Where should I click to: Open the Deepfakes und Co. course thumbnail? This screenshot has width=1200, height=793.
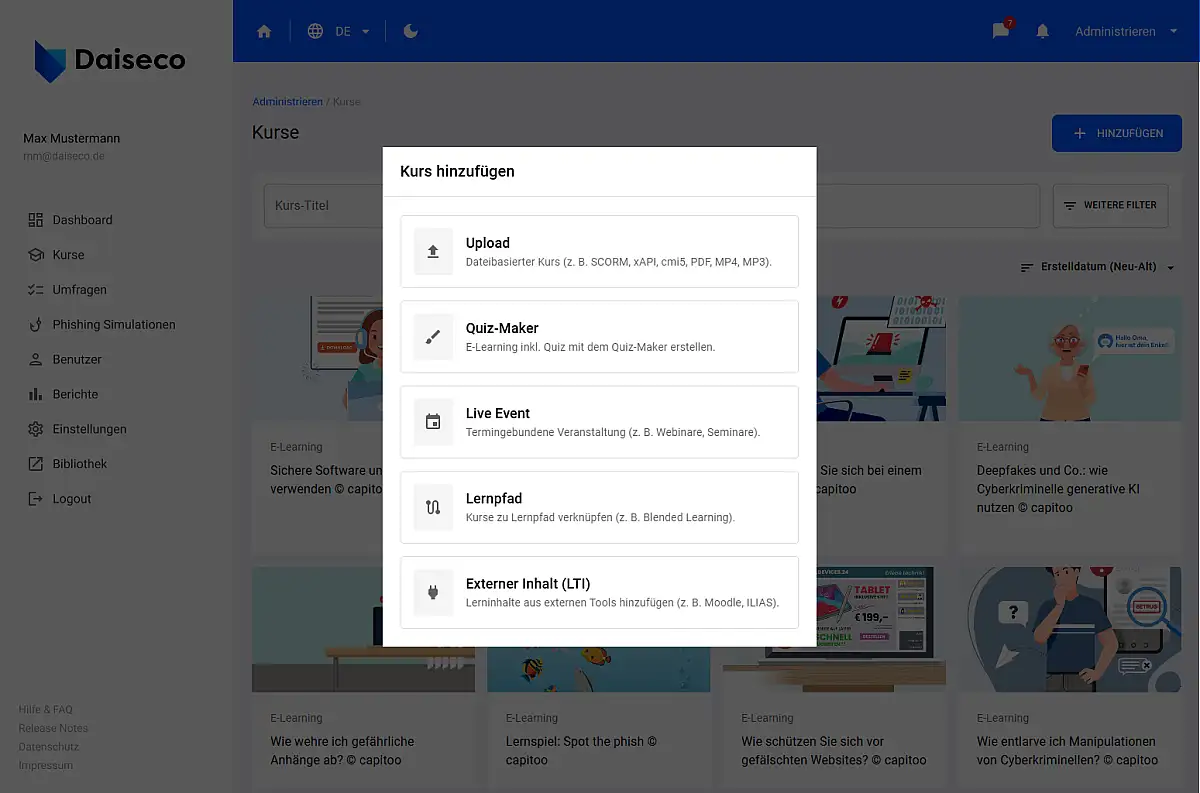(x=1069, y=358)
